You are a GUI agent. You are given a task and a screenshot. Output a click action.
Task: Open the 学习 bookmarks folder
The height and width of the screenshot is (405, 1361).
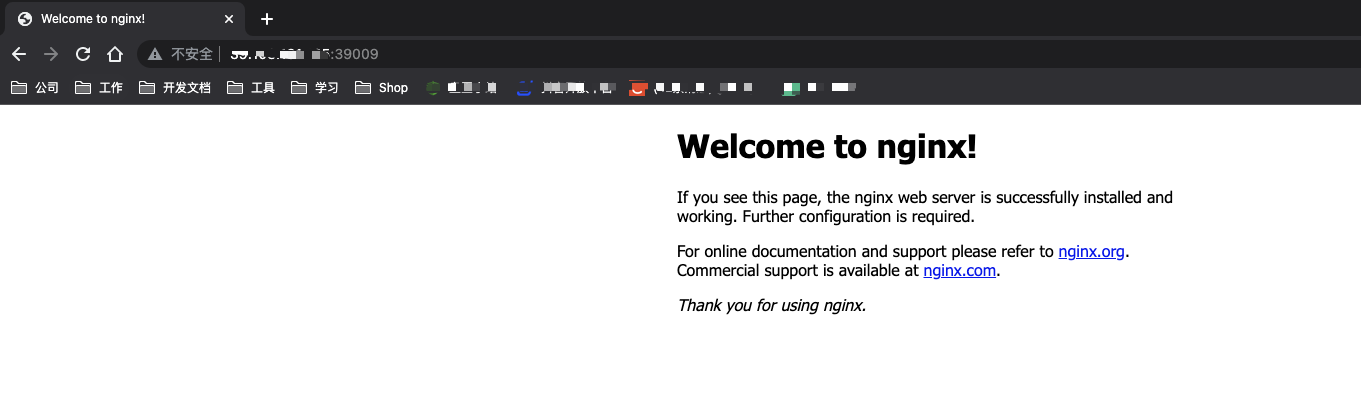(315, 88)
